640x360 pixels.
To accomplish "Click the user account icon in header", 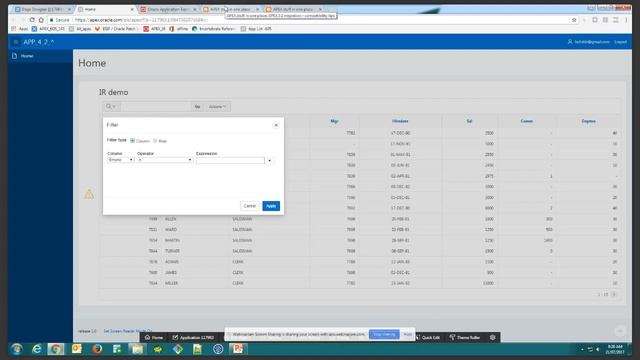I will (570, 42).
